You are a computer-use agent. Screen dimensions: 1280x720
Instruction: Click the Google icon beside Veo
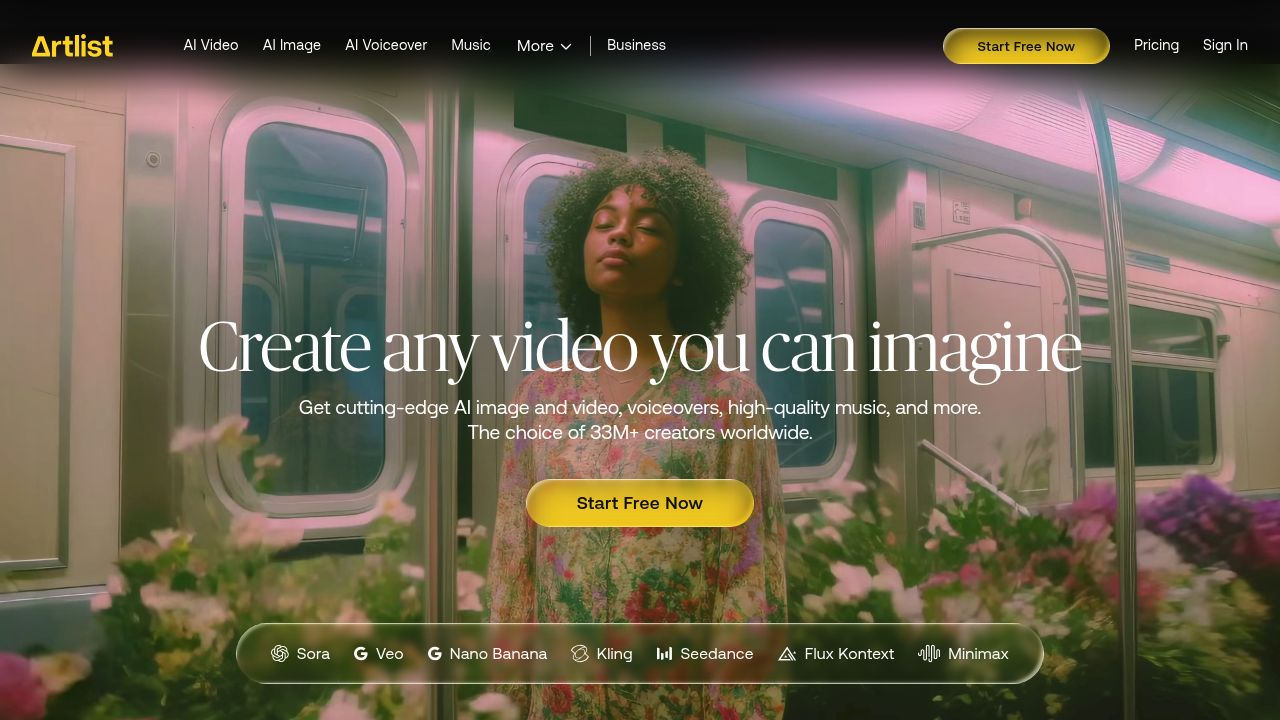point(361,653)
